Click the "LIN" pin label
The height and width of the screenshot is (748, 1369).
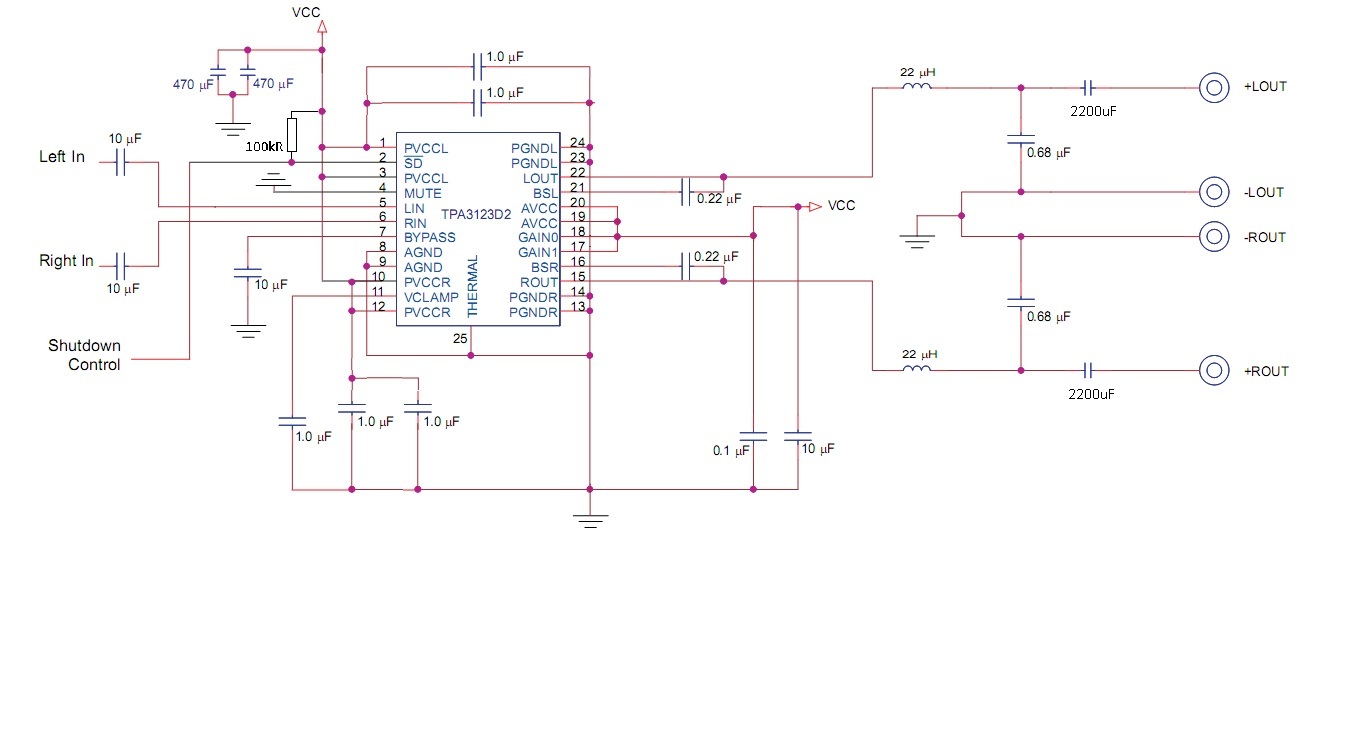point(414,208)
